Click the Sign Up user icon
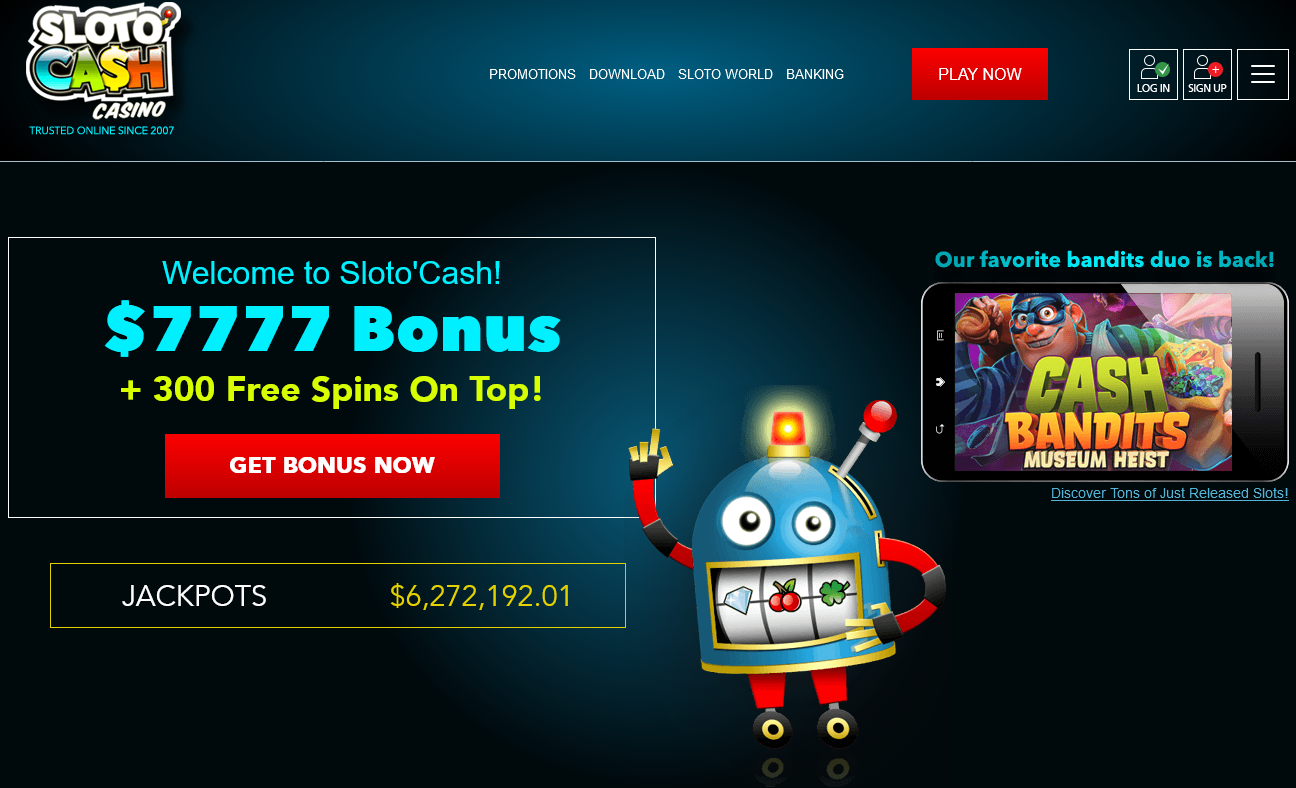This screenshot has width=1296, height=788. click(x=1207, y=75)
